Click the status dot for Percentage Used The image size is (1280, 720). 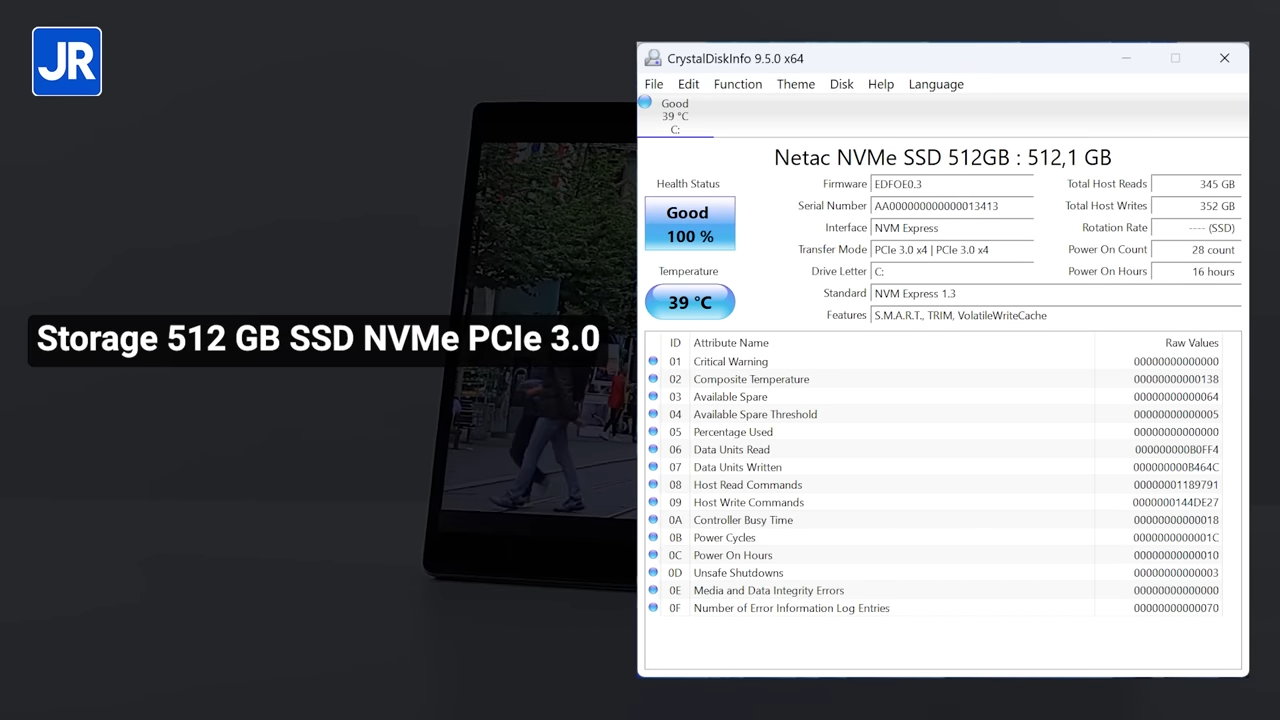point(653,431)
